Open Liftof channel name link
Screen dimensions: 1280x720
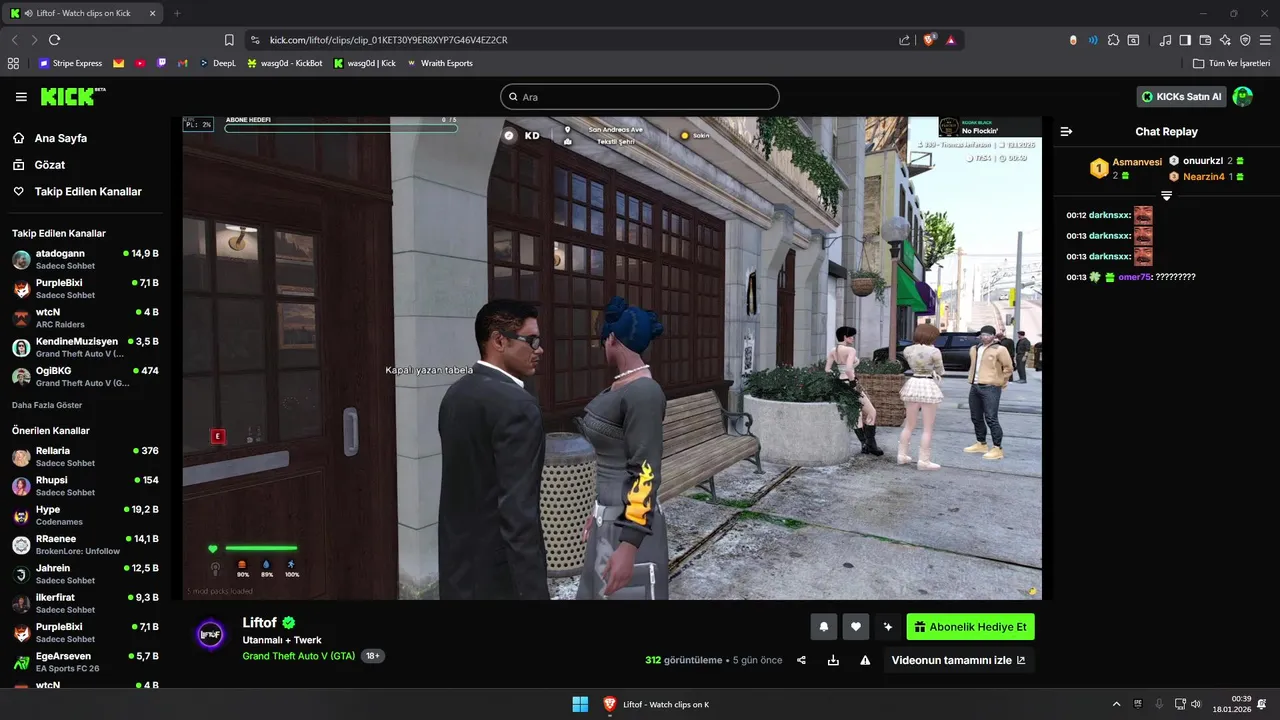[x=260, y=622]
